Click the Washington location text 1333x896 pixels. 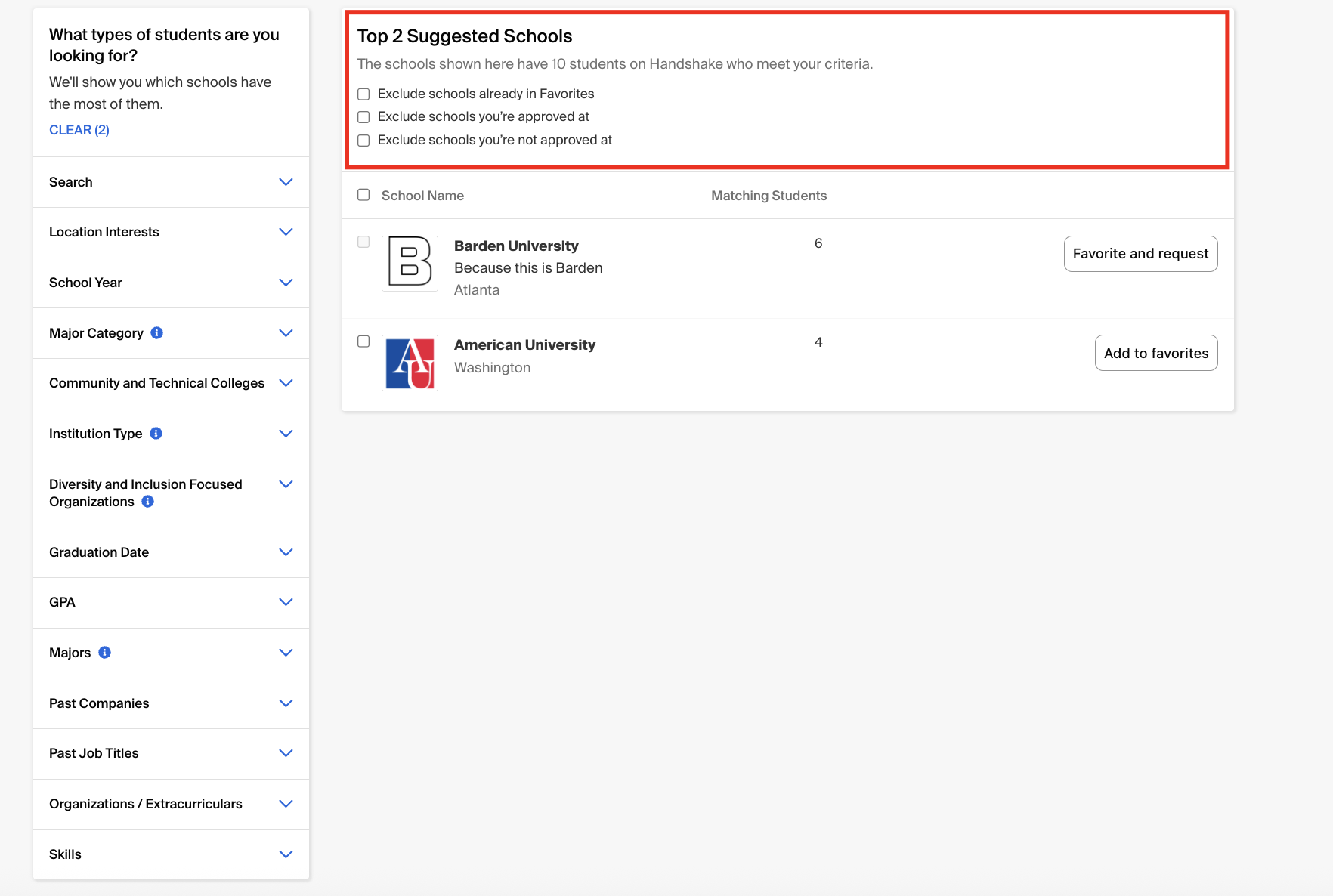(x=492, y=368)
